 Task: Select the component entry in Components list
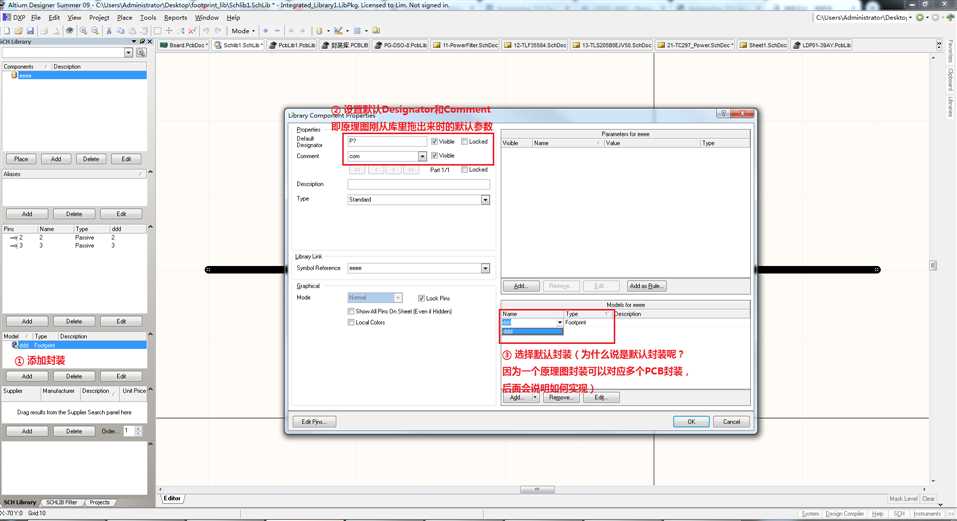(x=74, y=75)
